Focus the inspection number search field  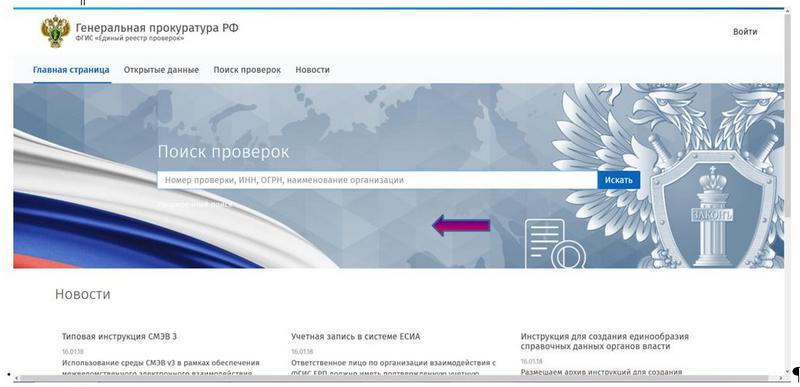point(377,180)
